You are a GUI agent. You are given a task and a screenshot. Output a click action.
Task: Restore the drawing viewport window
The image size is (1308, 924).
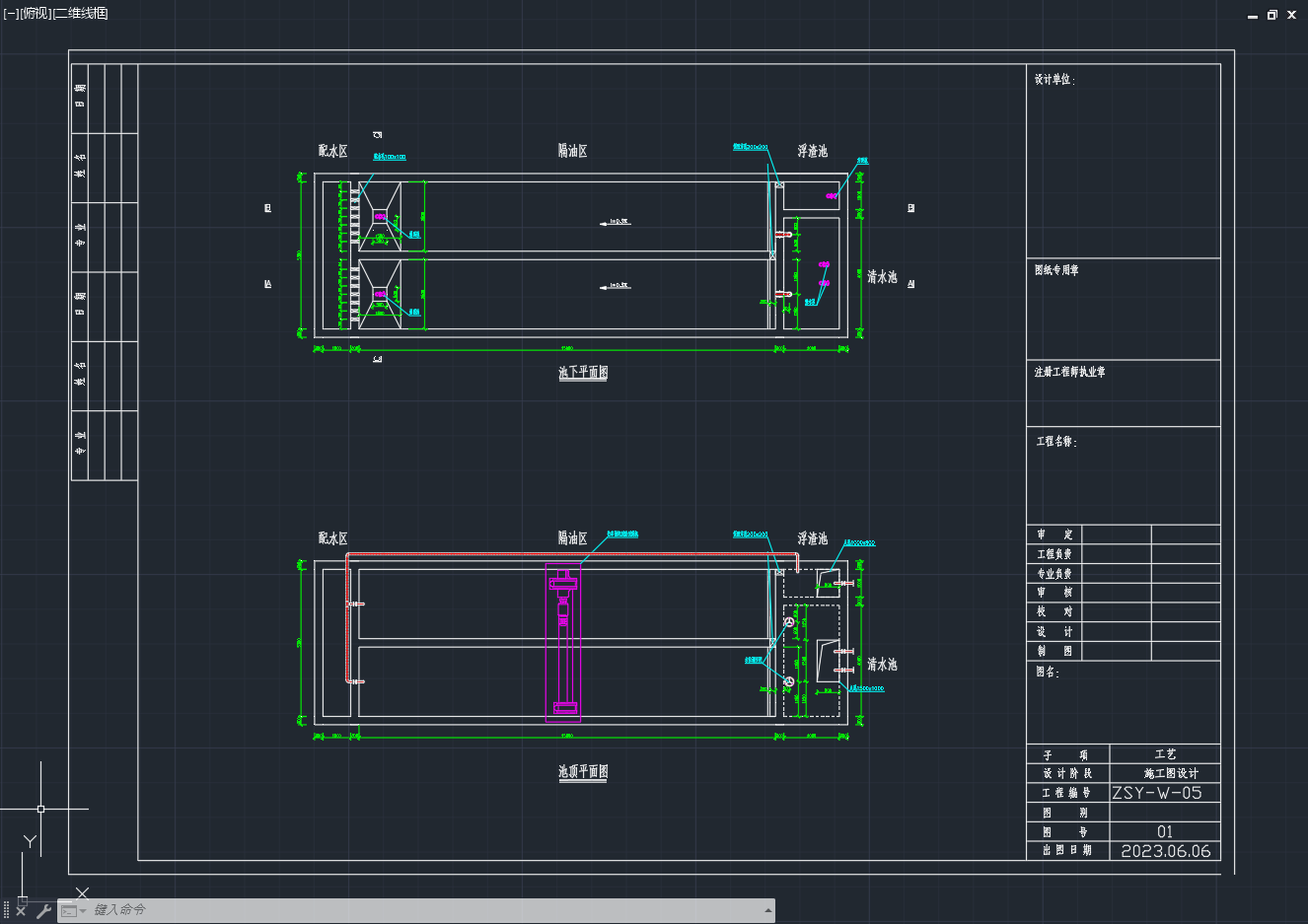pos(1272,15)
